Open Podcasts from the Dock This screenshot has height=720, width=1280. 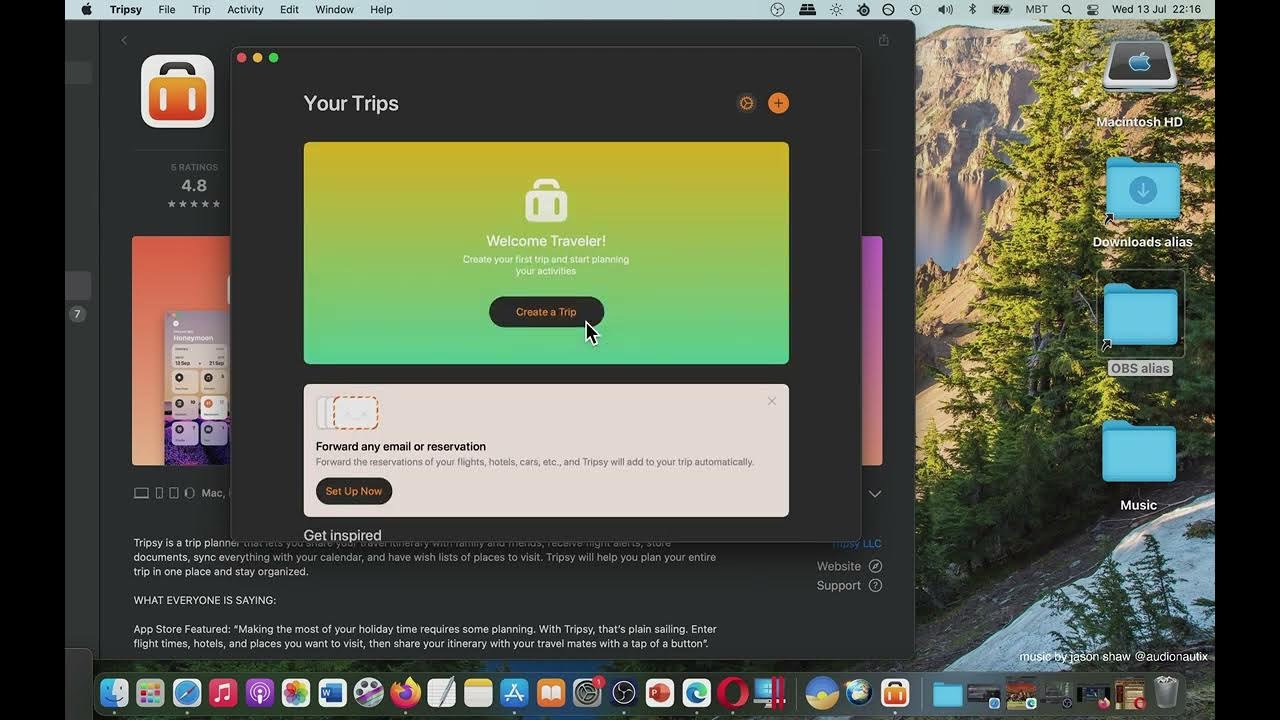pyautogui.click(x=260, y=692)
